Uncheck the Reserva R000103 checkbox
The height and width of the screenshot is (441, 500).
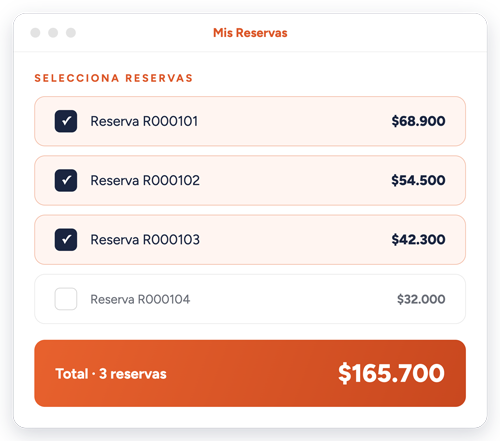tap(66, 240)
